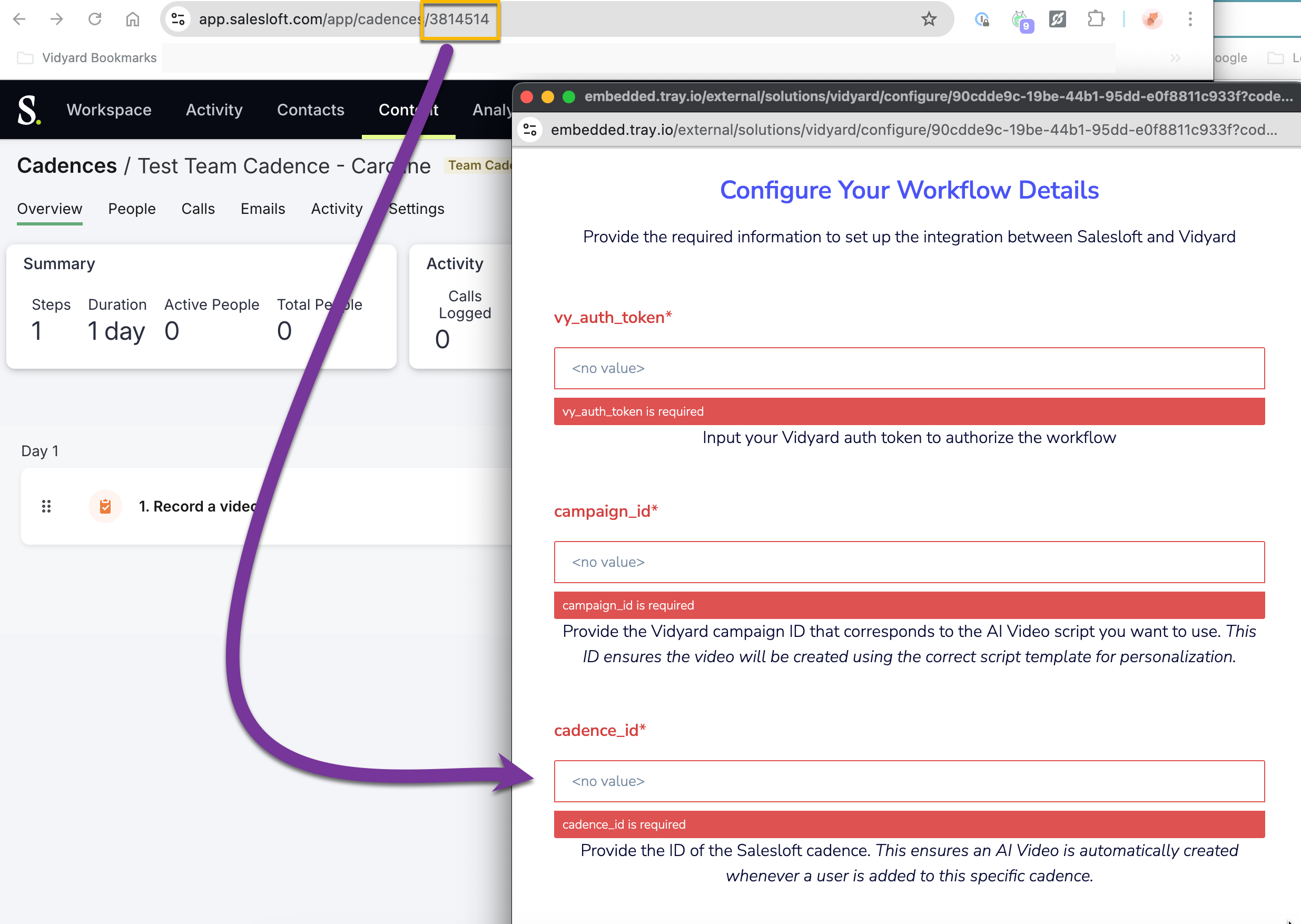Image resolution: width=1301 pixels, height=924 pixels.
Task: Switch to the Activity cadence tab
Action: [x=337, y=209]
